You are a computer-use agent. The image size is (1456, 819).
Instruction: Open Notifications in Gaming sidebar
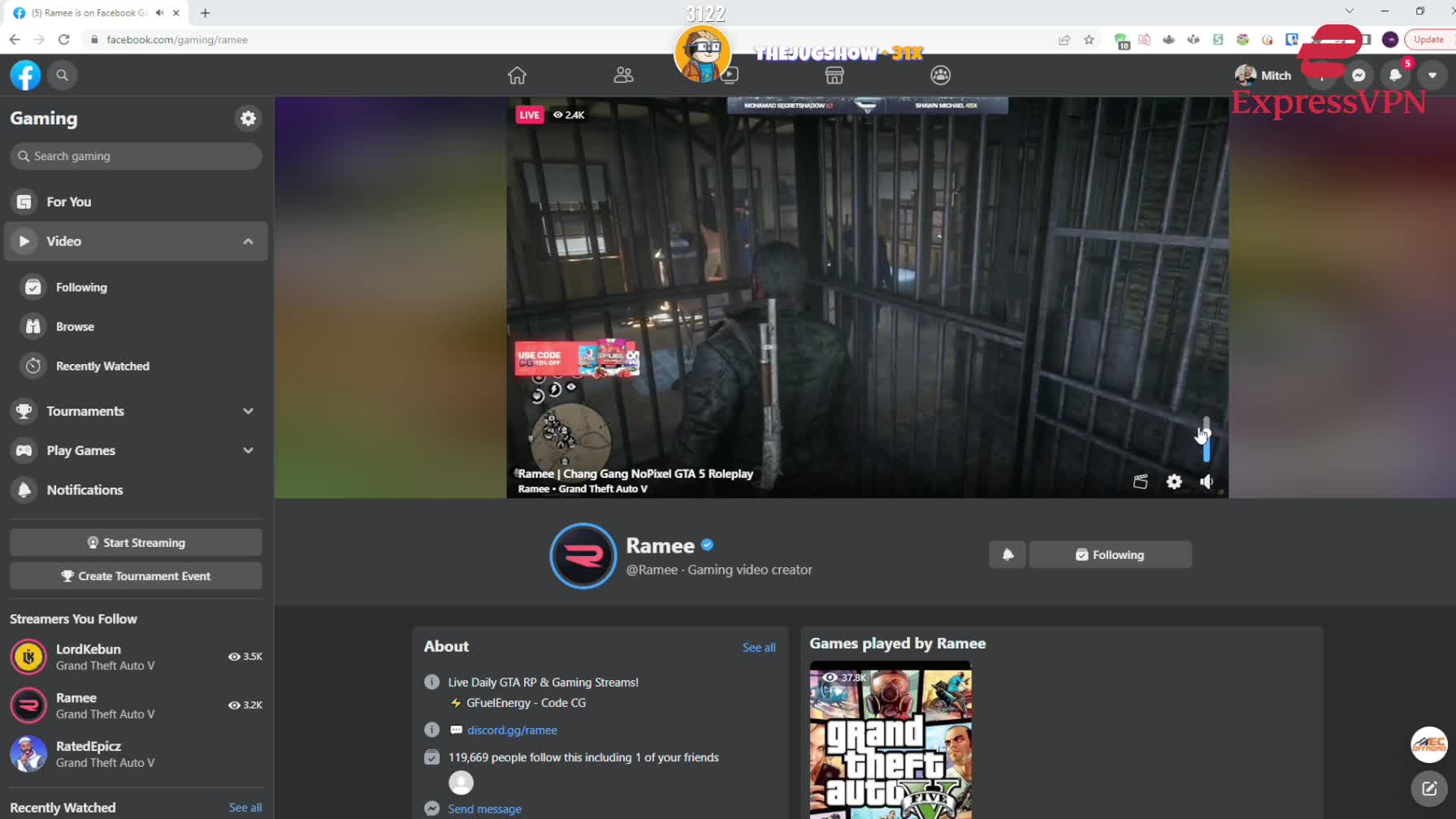pyautogui.click(x=136, y=490)
